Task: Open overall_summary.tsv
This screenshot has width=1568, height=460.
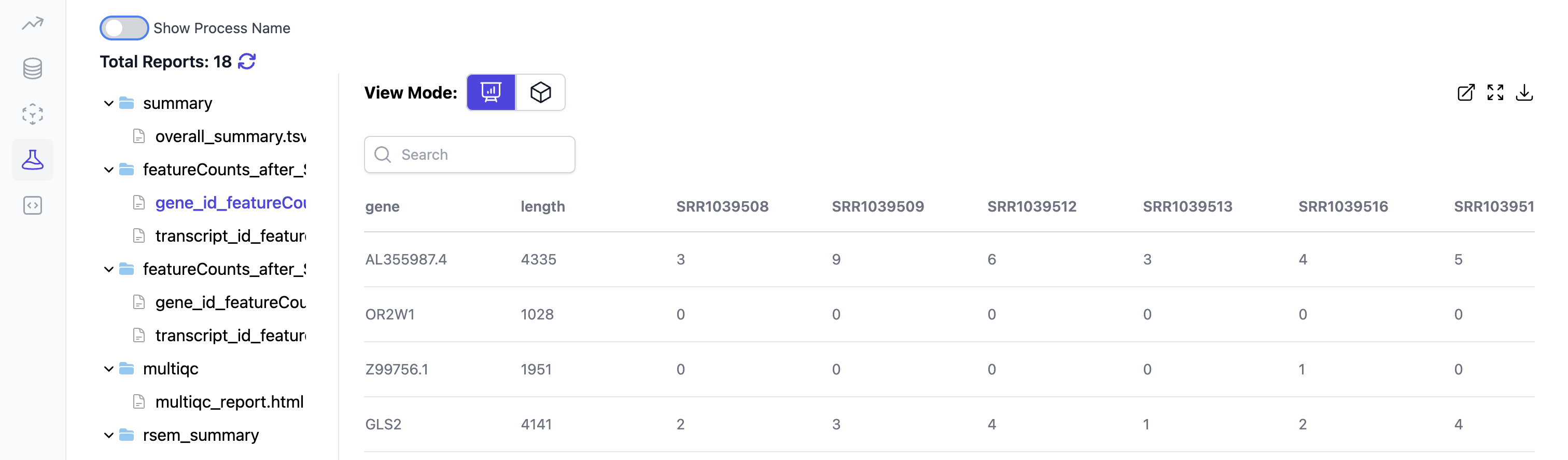Action: coord(231,136)
